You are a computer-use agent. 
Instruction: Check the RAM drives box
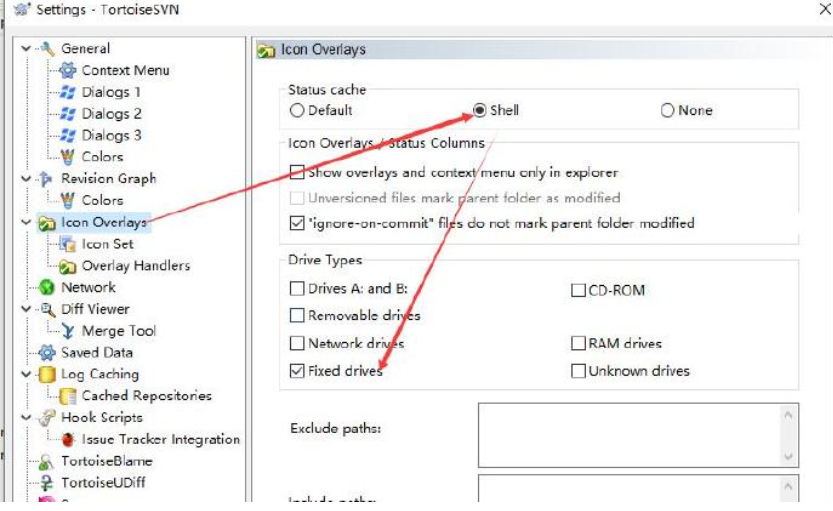tap(578, 343)
